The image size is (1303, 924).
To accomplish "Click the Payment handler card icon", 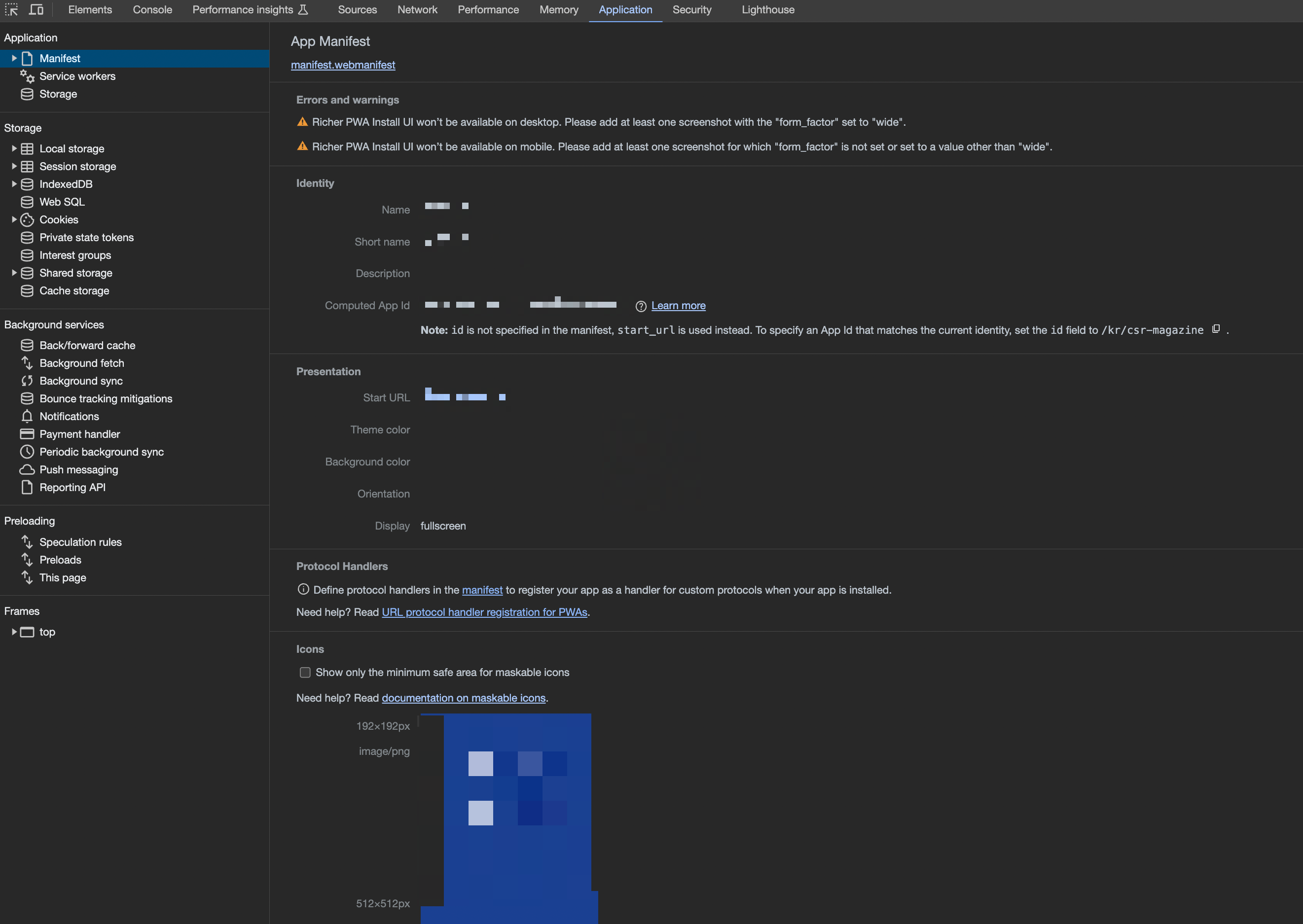I will pos(27,434).
